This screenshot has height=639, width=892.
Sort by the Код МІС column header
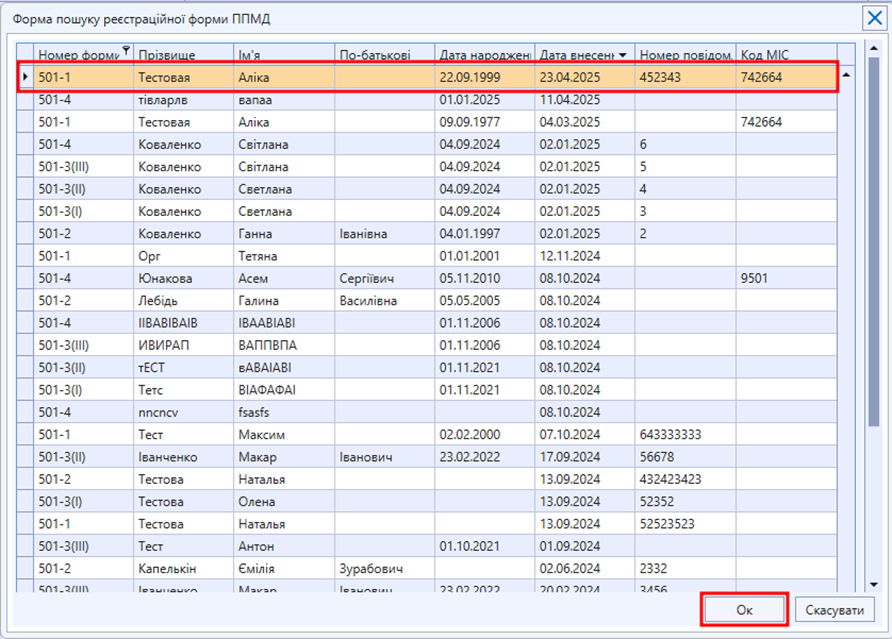click(787, 55)
